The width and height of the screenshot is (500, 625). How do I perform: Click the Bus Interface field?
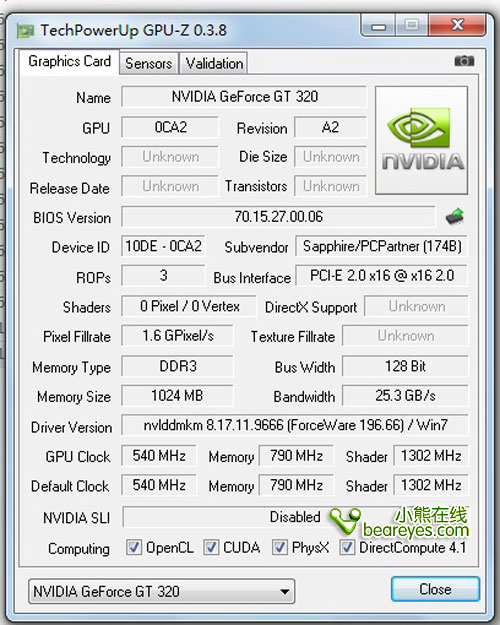pos(382,276)
